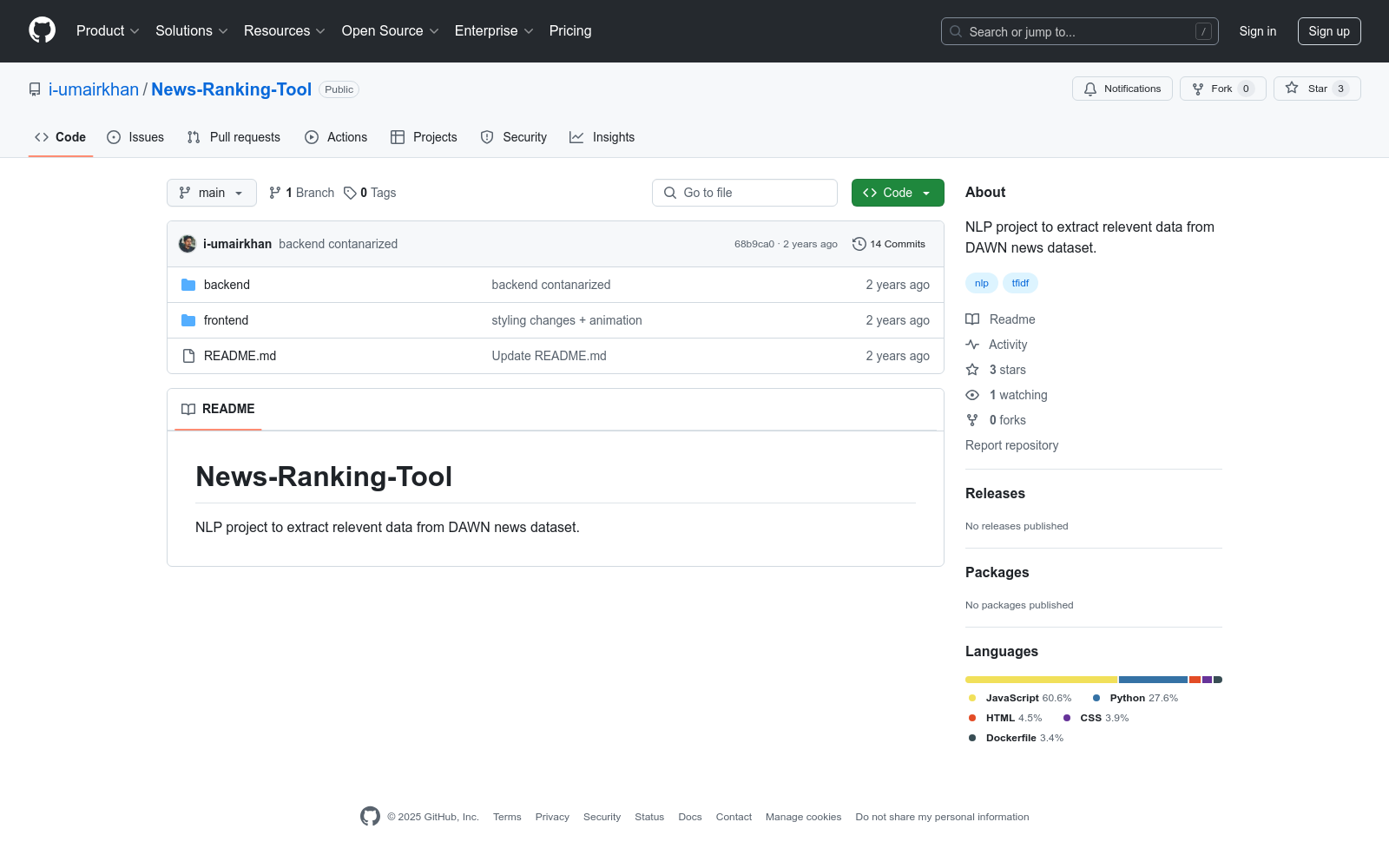1389x868 pixels.
Task: Click the commit history clock icon
Action: (x=859, y=244)
